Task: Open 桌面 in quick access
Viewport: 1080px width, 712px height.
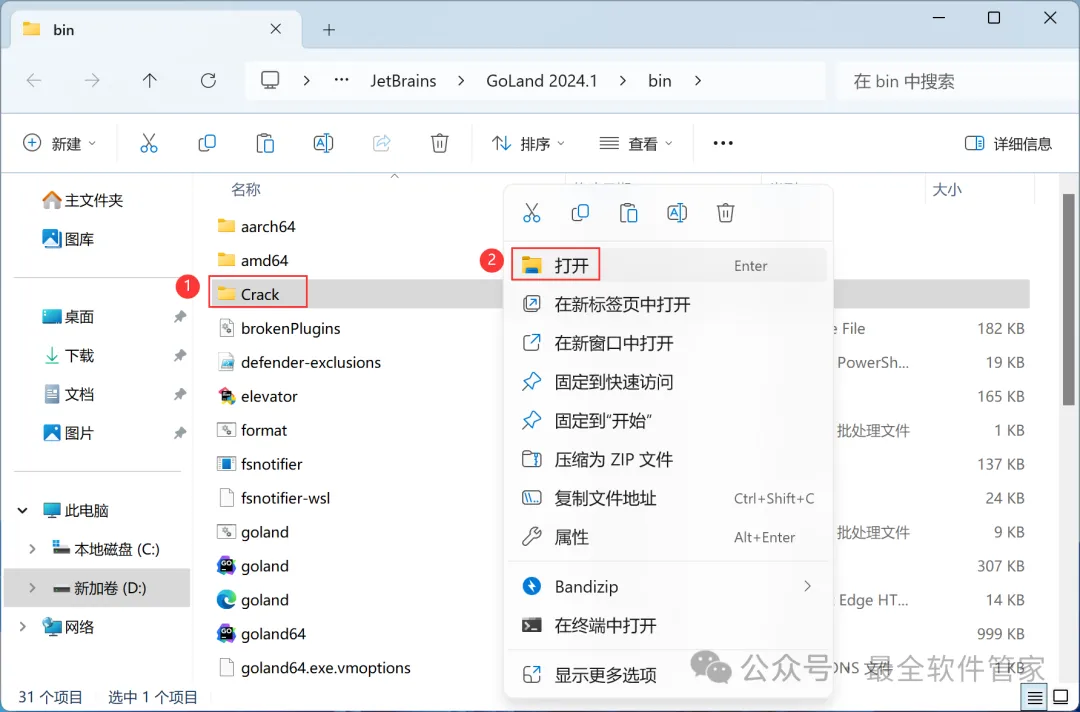Action: coord(68,317)
